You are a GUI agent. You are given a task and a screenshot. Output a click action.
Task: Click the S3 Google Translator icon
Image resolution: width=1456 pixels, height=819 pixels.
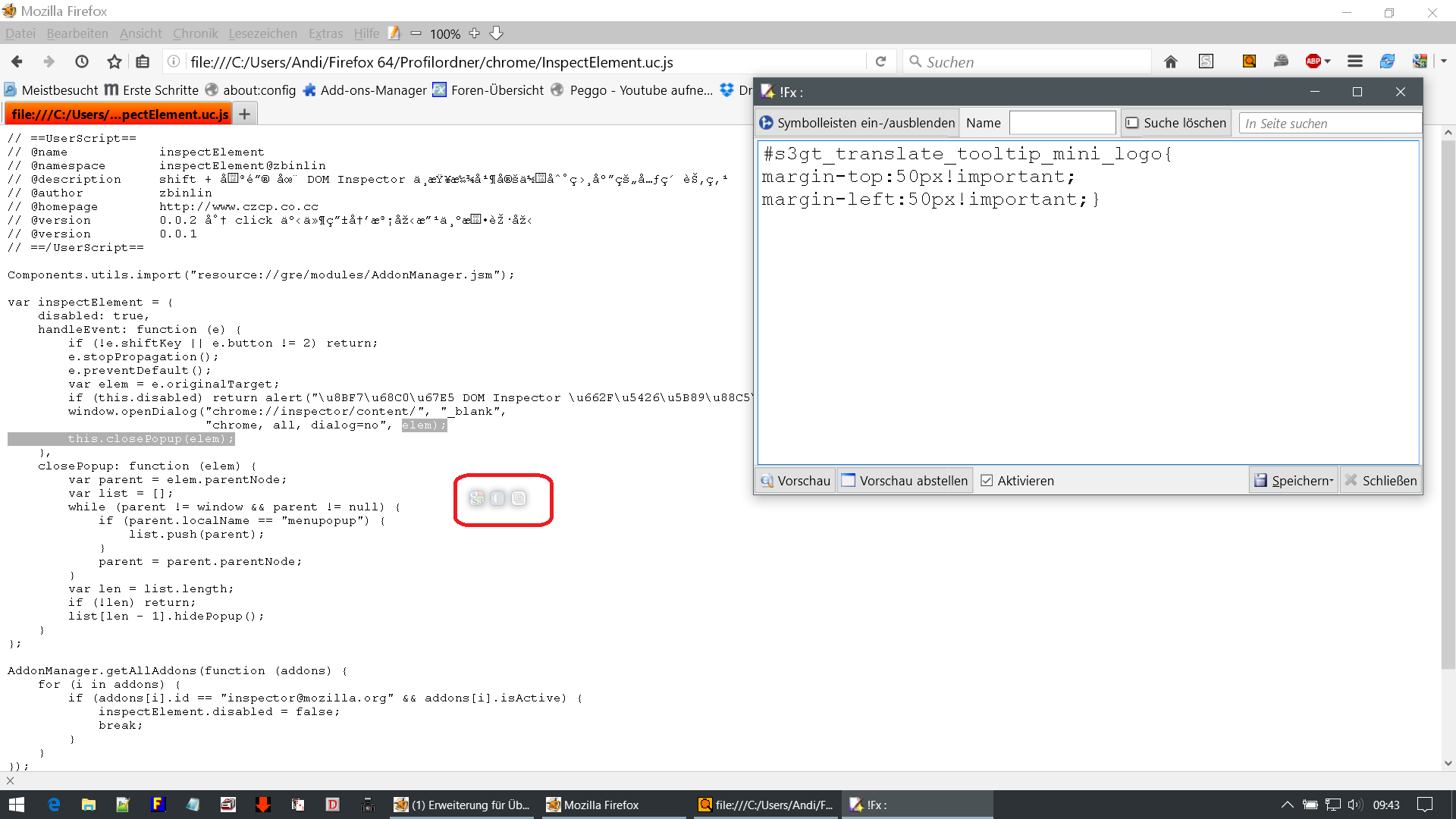coord(1420,62)
